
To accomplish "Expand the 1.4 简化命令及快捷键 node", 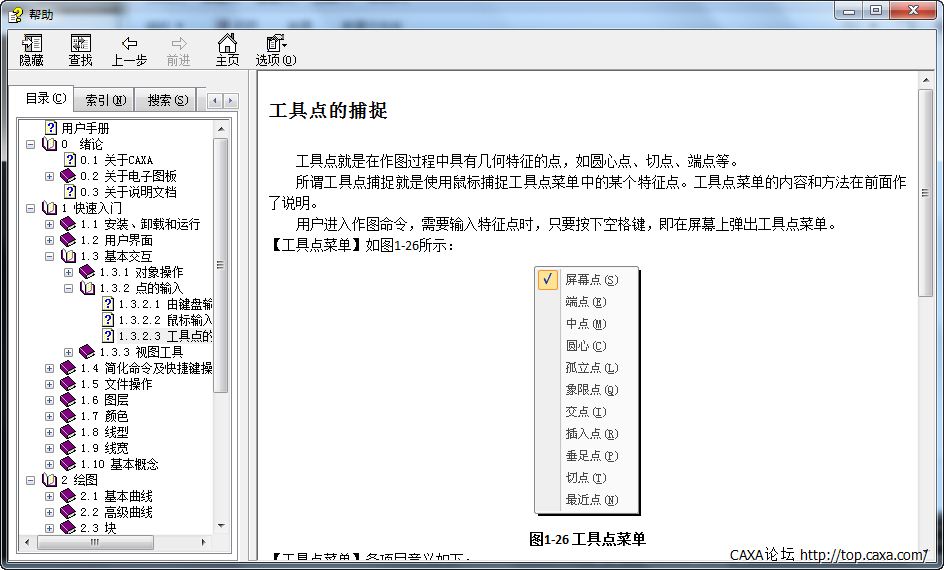I will 49,368.
